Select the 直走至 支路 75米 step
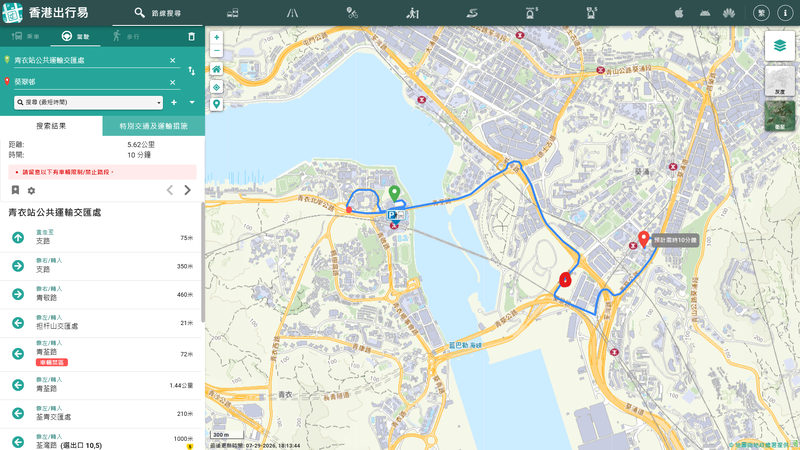Screen dimensions: 800x450 point(101,237)
